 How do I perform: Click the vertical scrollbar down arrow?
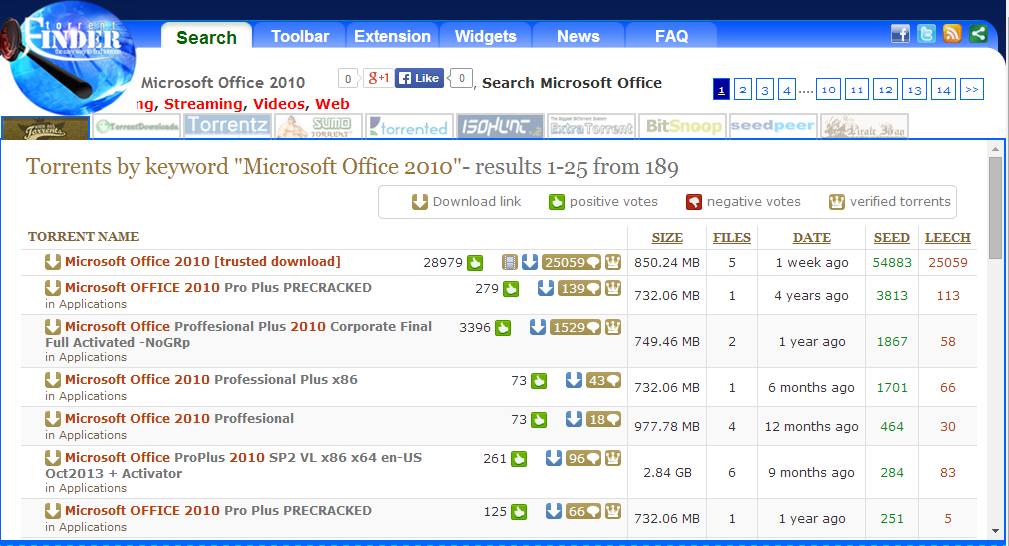(995, 530)
